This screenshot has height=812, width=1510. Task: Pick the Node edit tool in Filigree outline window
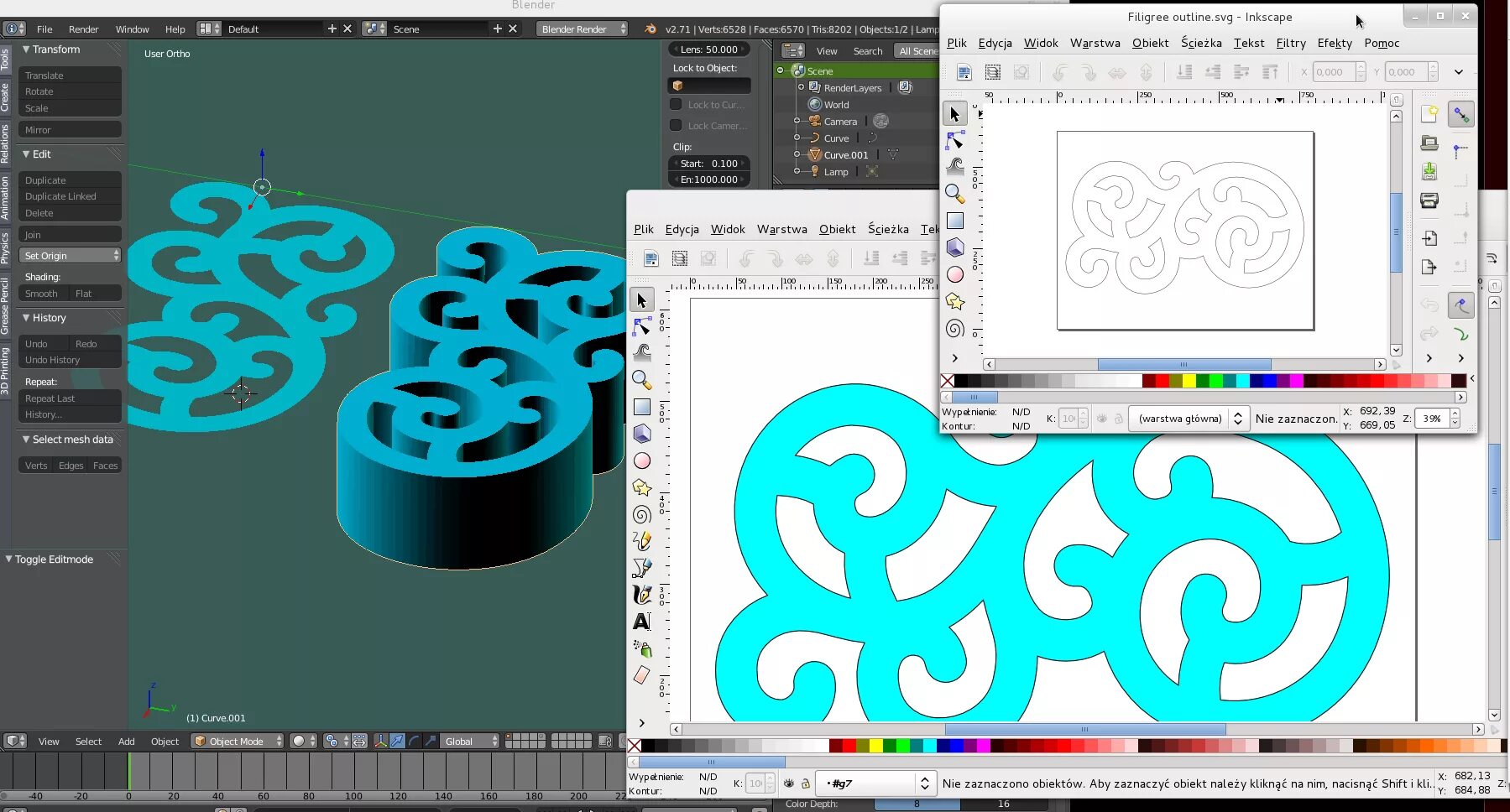[x=954, y=140]
